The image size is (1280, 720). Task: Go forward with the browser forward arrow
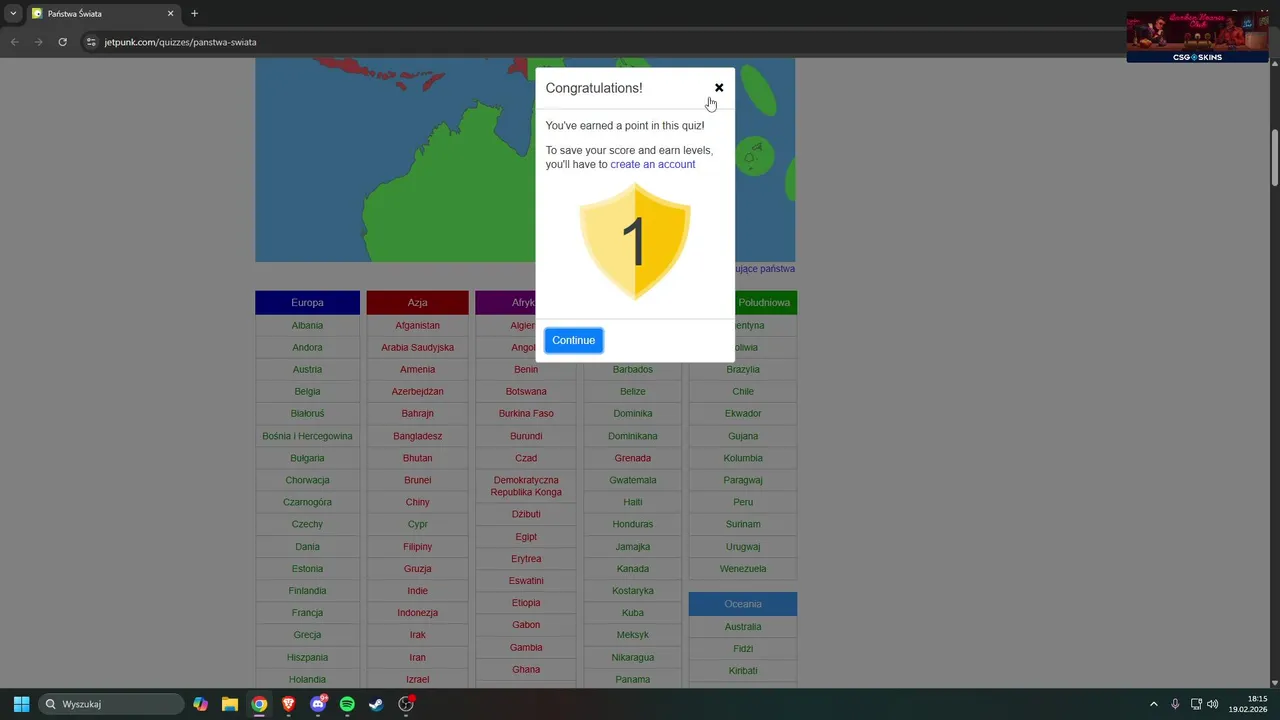coord(38,42)
